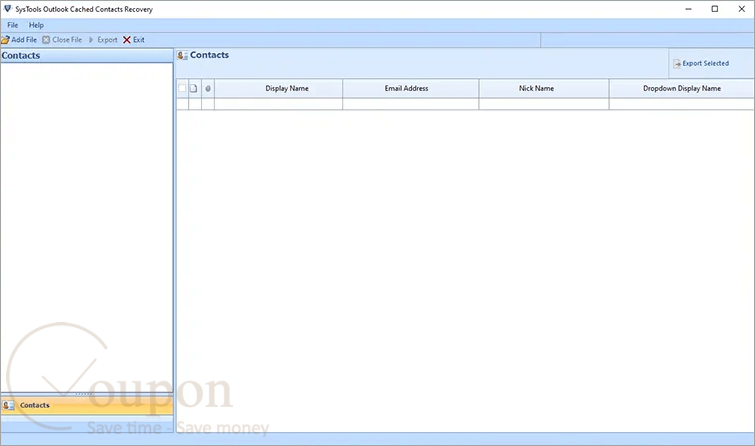Click the empty Email Address cell in first row
This screenshot has width=755, height=446.
pyautogui.click(x=411, y=104)
